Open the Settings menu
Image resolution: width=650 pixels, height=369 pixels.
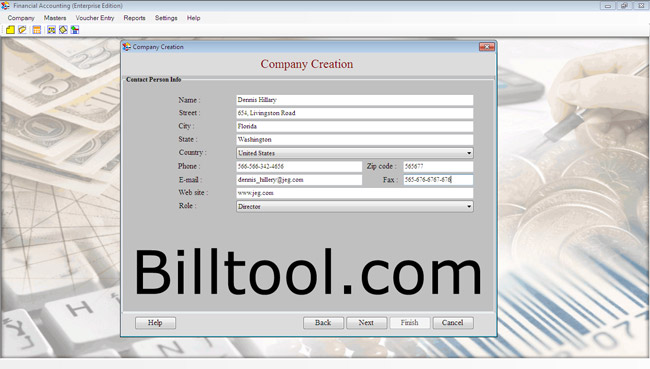(166, 18)
